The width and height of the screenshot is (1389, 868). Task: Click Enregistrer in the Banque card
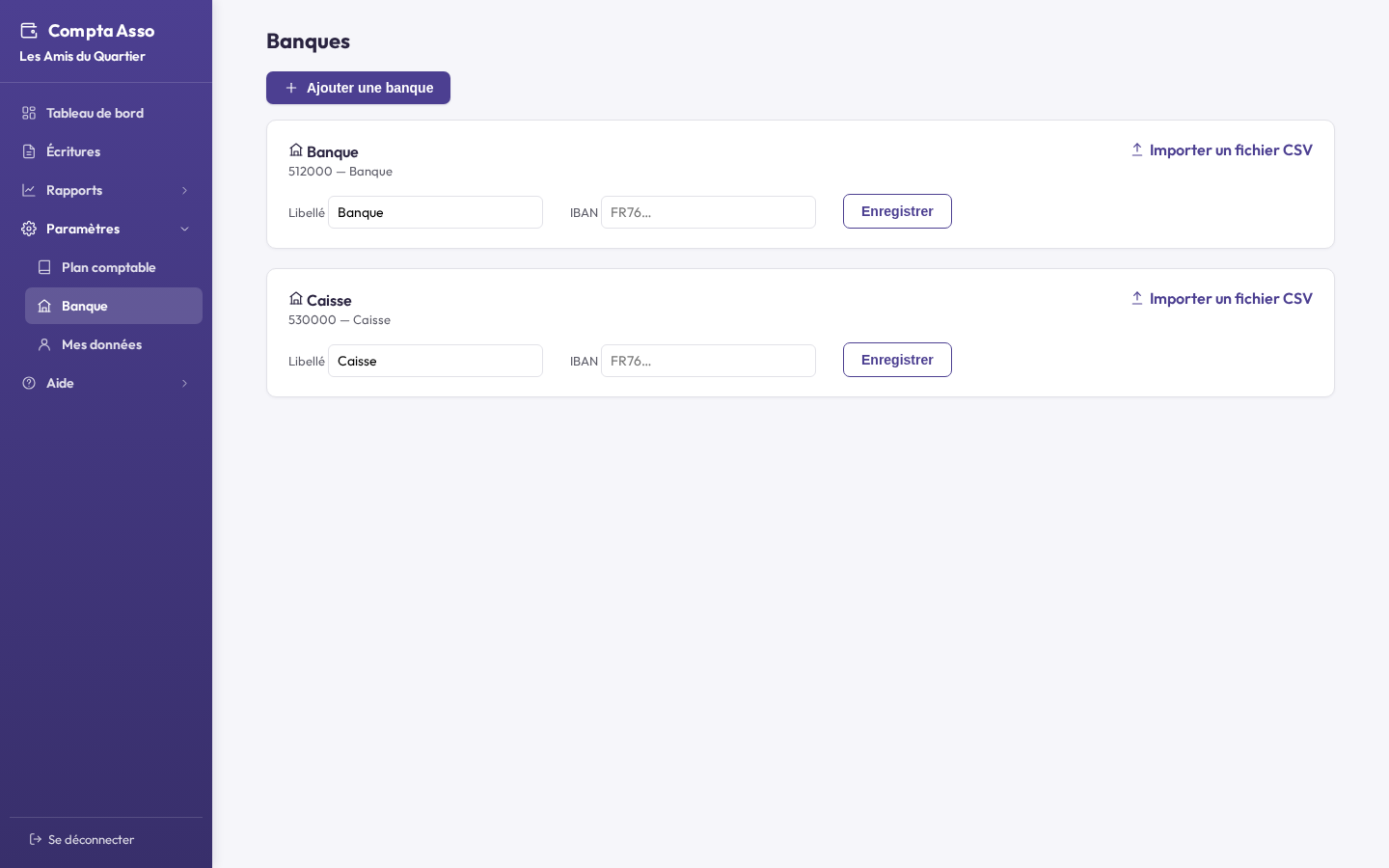tap(897, 211)
